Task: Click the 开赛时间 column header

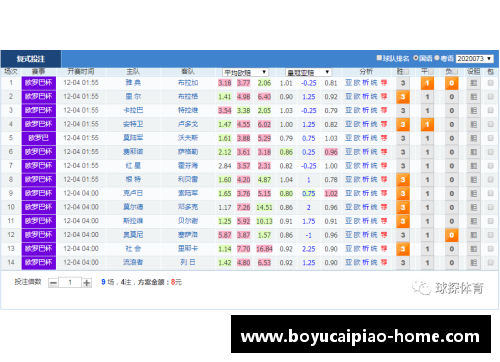Action: [81, 72]
